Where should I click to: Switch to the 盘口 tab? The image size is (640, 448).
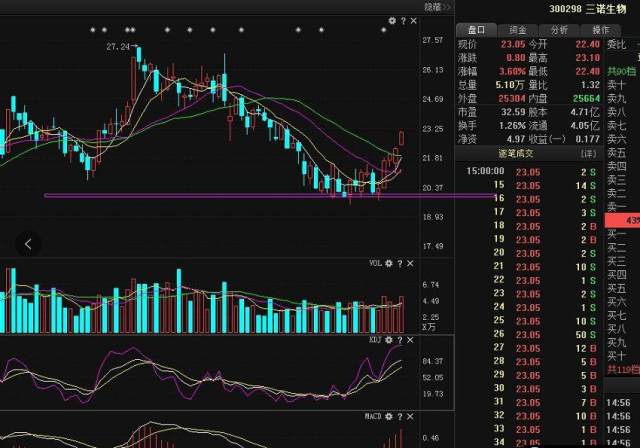(478, 30)
